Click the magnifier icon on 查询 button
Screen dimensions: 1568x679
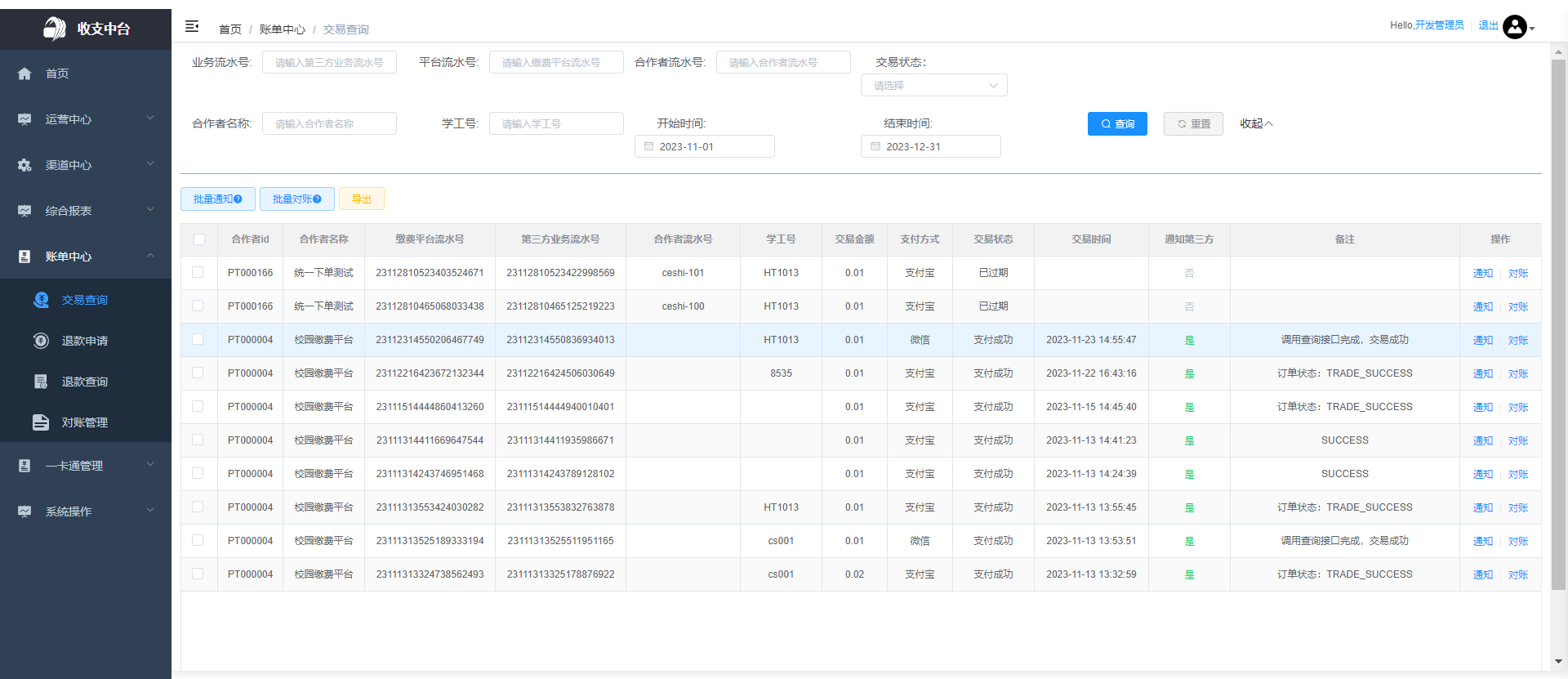pyautogui.click(x=1106, y=124)
